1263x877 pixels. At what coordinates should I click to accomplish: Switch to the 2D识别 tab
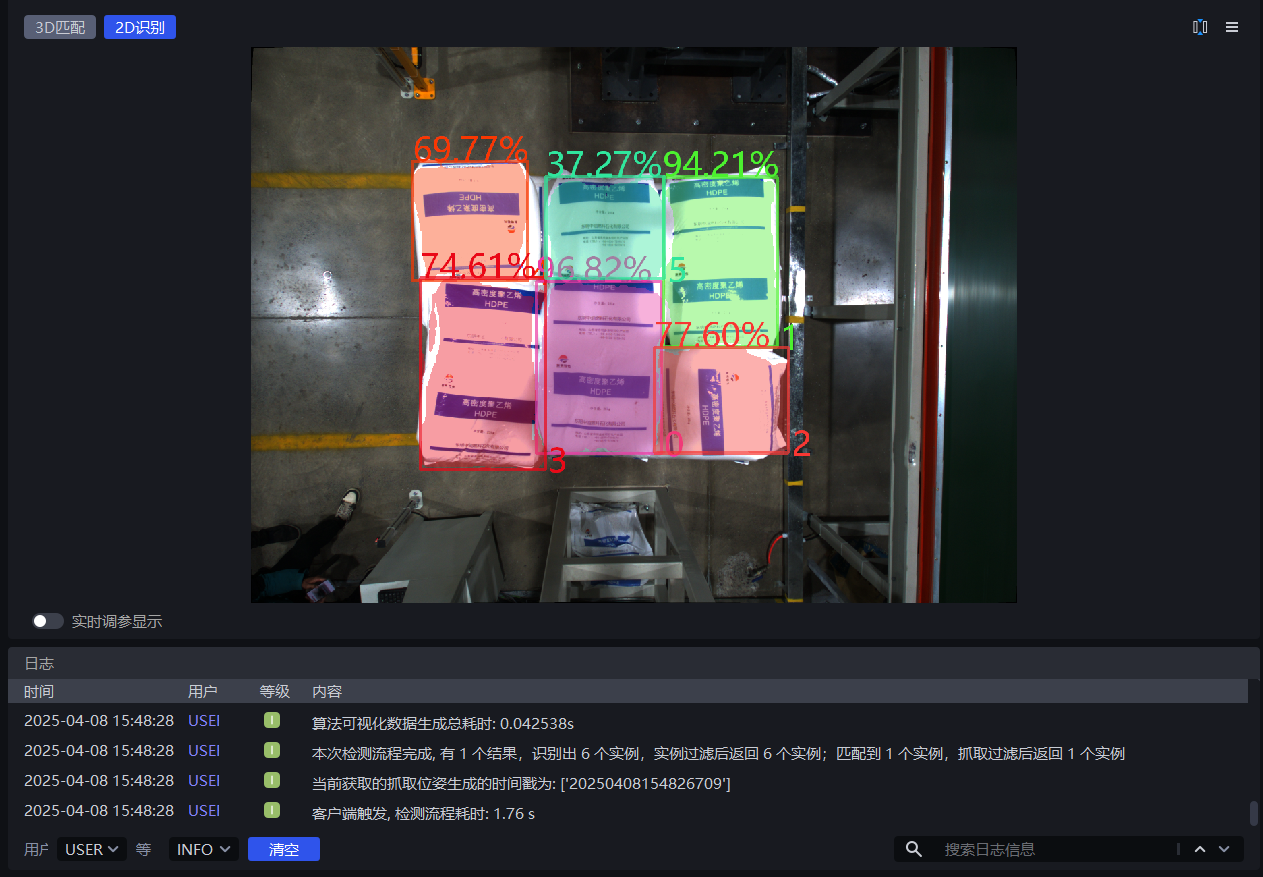[140, 27]
